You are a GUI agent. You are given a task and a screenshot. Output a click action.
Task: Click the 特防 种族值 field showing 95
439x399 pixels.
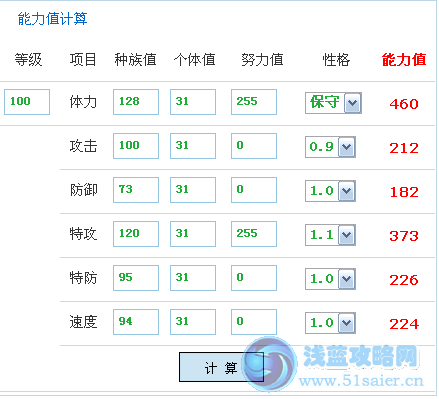136,278
